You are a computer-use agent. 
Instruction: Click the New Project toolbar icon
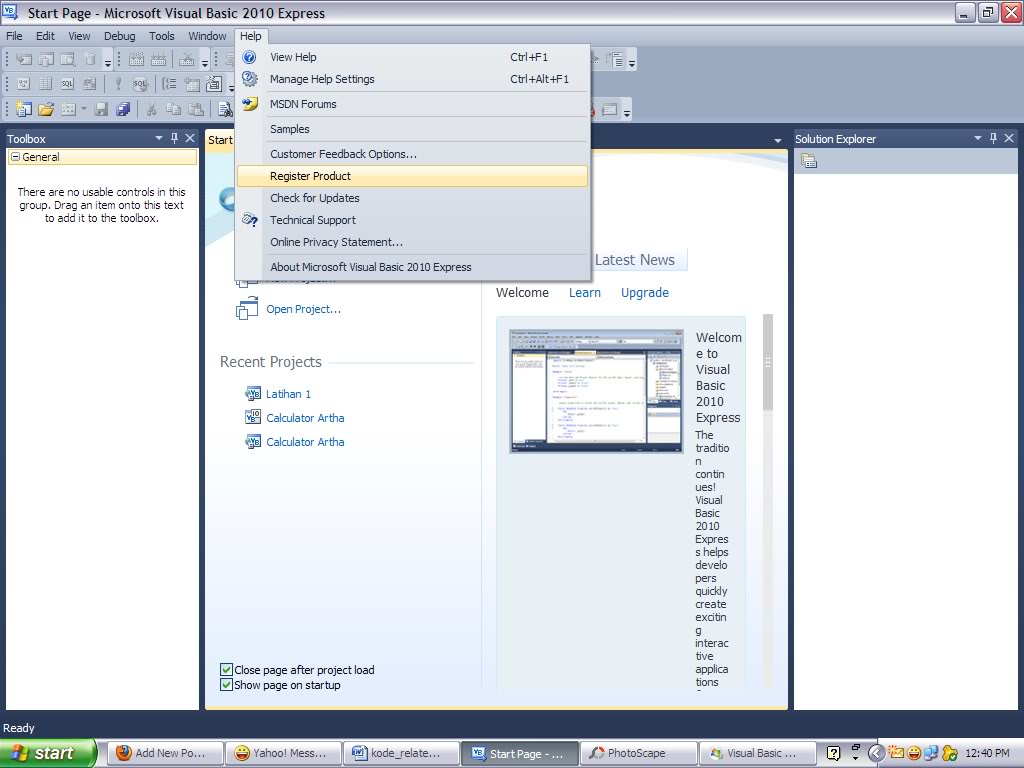click(24, 109)
